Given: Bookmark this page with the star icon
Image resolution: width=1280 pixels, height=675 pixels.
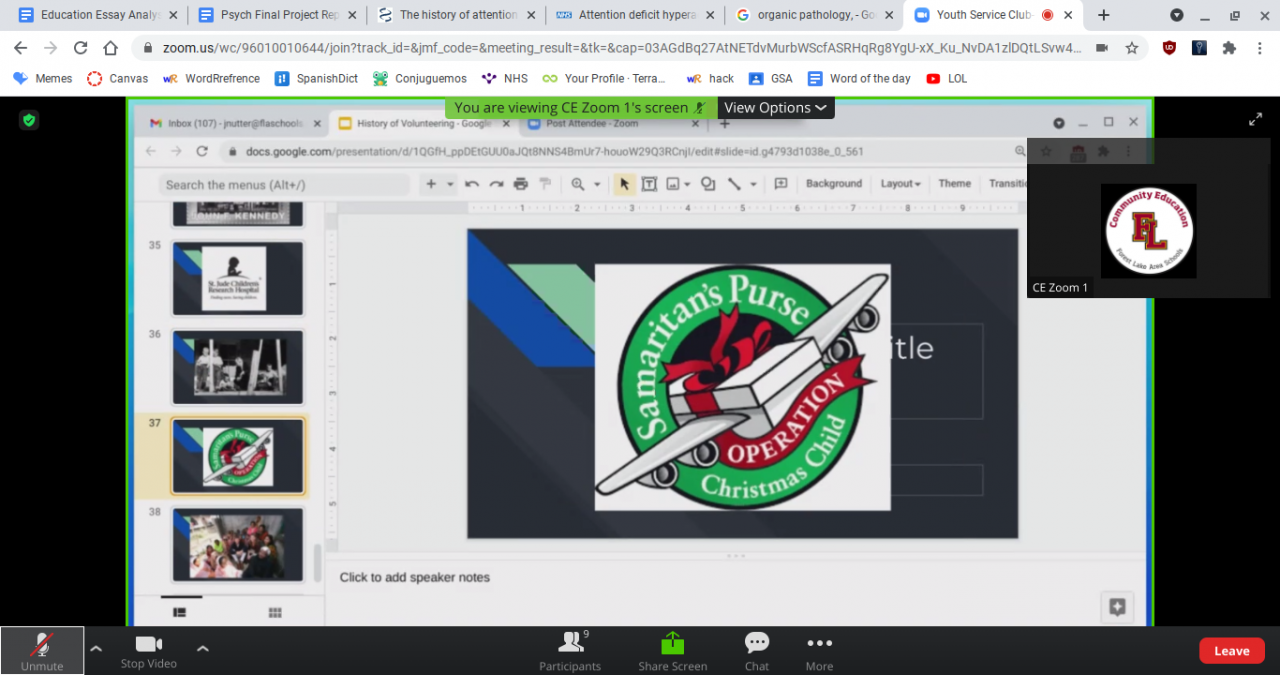Looking at the screenshot, I should pos(1132,48).
